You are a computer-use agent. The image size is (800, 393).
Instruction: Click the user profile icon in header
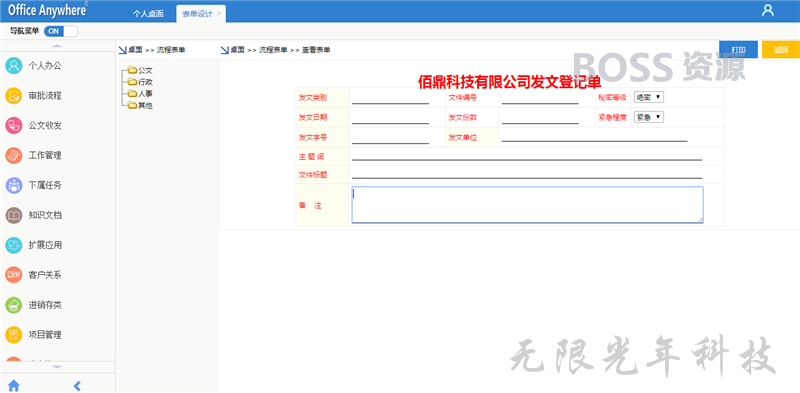(767, 11)
